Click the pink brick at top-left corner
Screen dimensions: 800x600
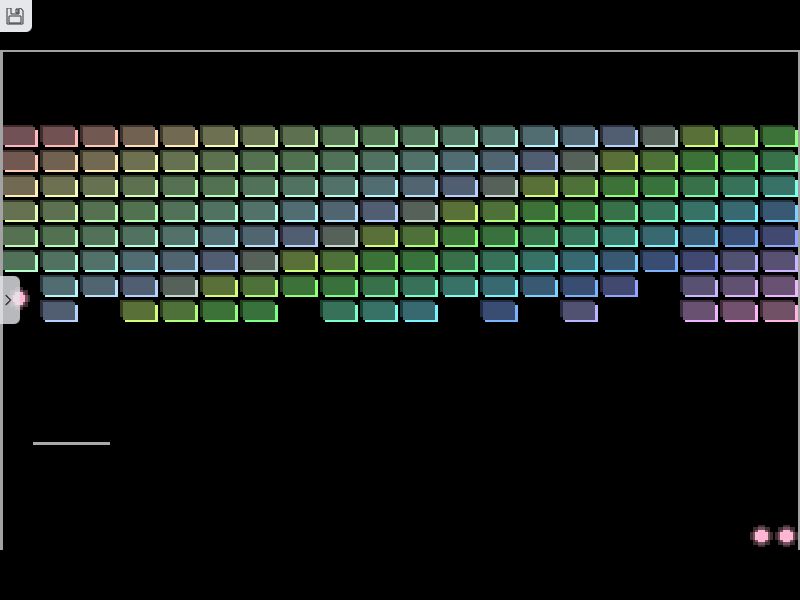tap(20, 136)
